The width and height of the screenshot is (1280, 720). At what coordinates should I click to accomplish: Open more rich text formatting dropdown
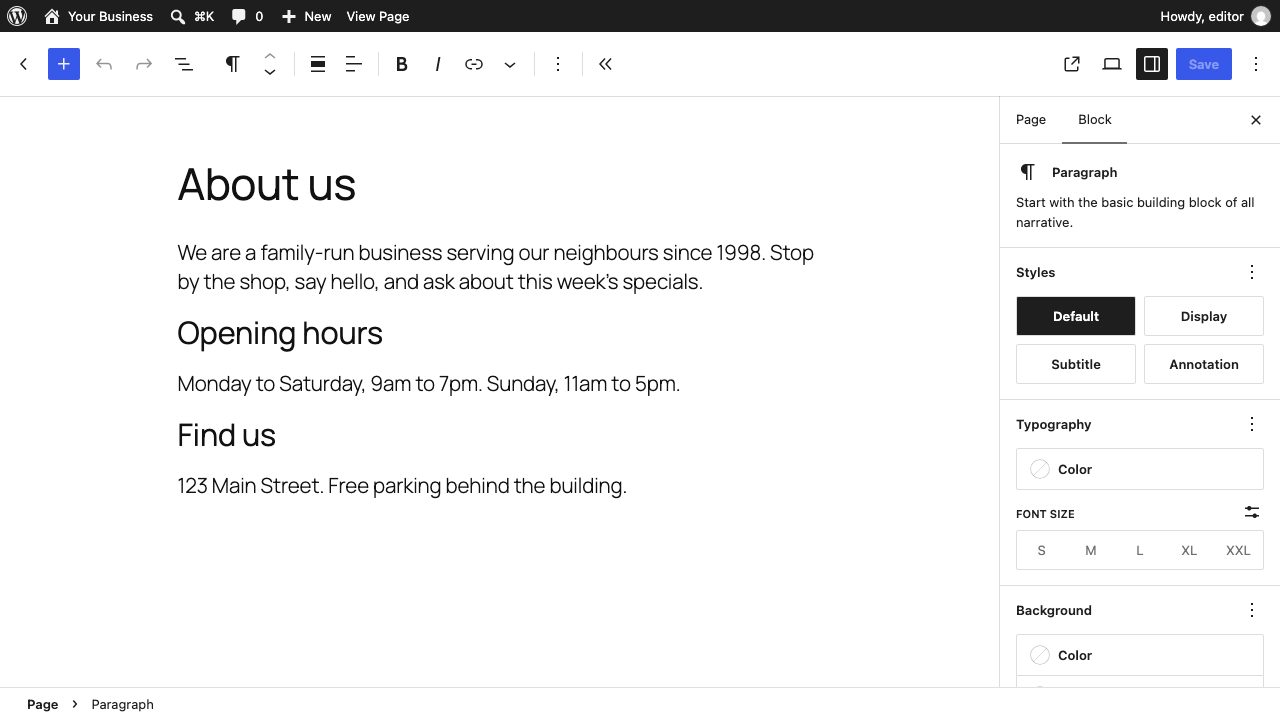click(x=510, y=64)
